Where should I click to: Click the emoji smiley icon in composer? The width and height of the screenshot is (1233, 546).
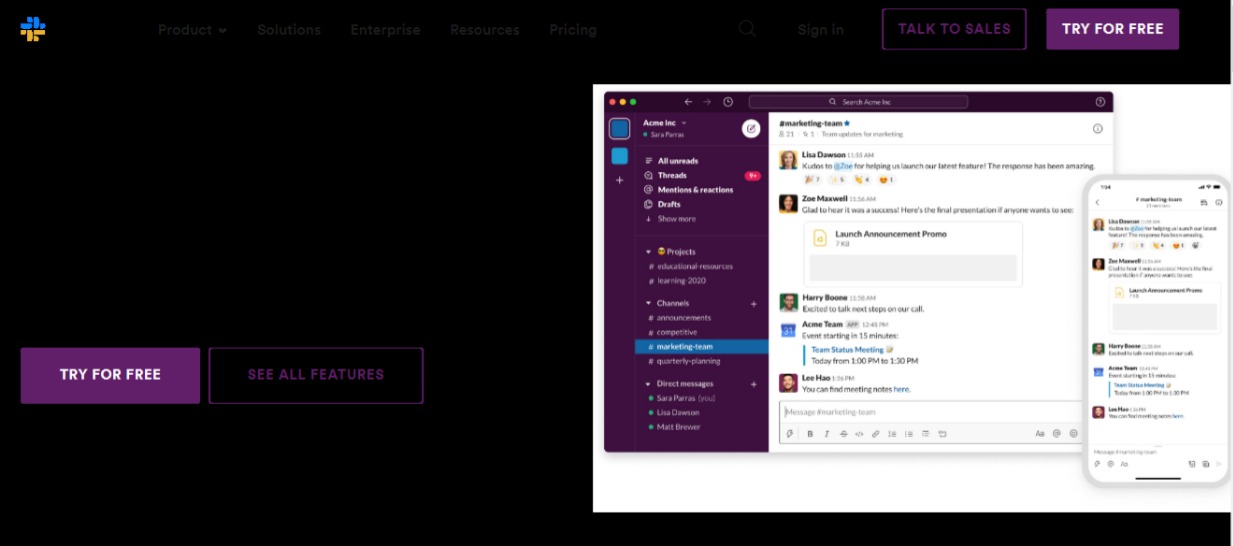pyautogui.click(x=1074, y=434)
